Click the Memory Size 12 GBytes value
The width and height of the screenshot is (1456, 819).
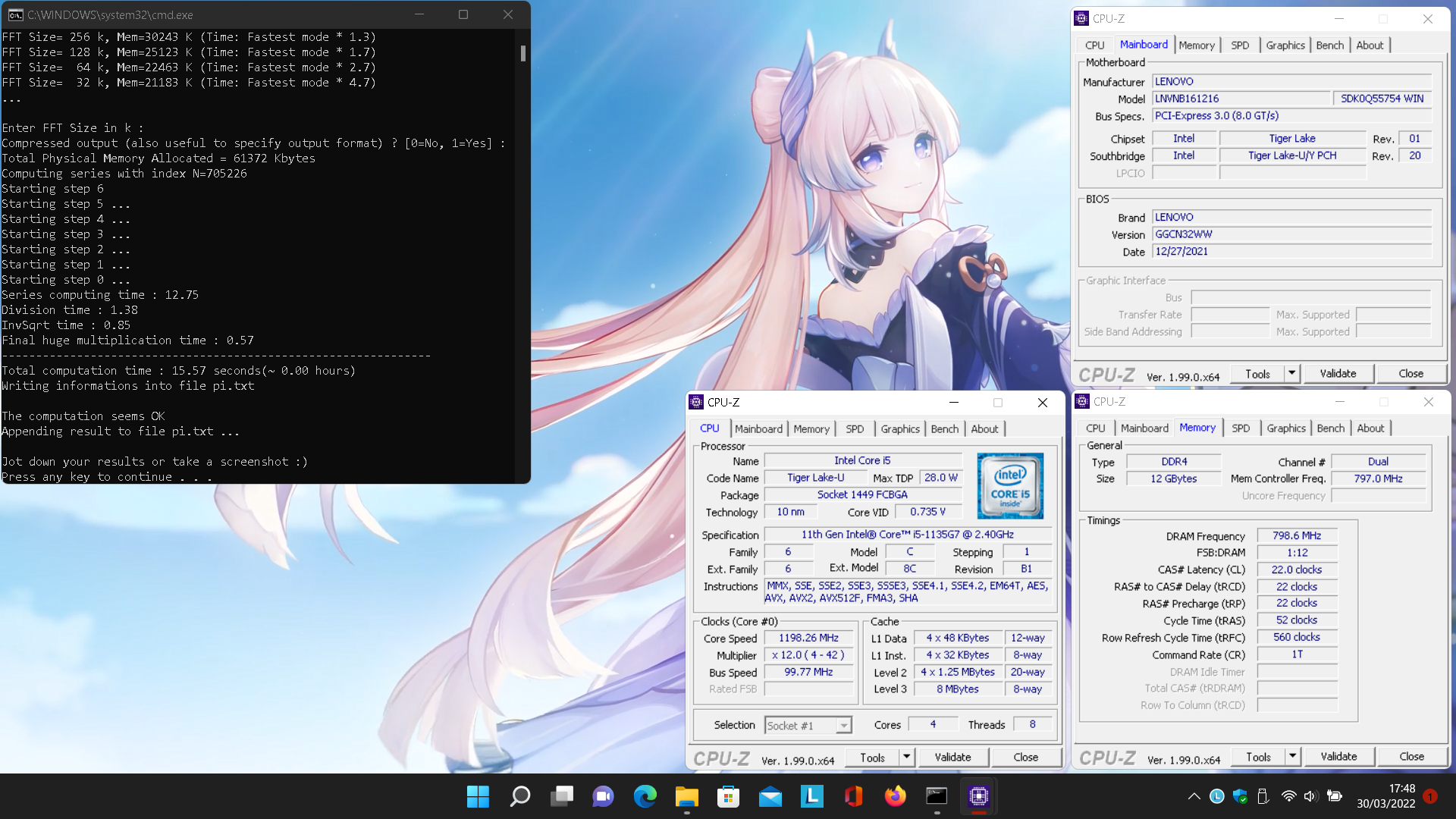point(1173,479)
